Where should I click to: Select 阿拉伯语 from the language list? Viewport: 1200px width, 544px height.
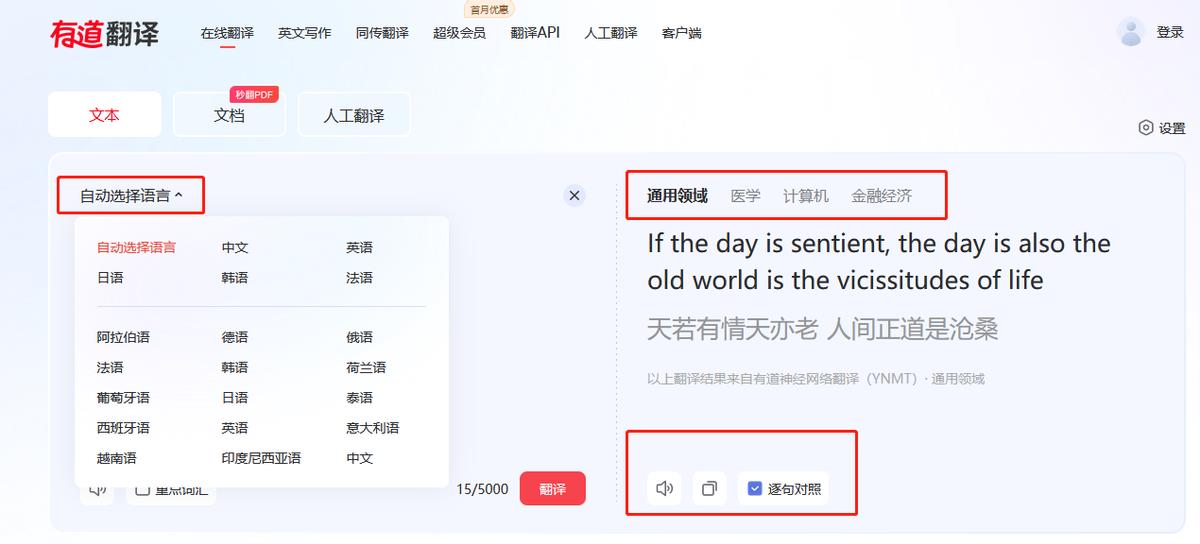[x=123, y=338]
